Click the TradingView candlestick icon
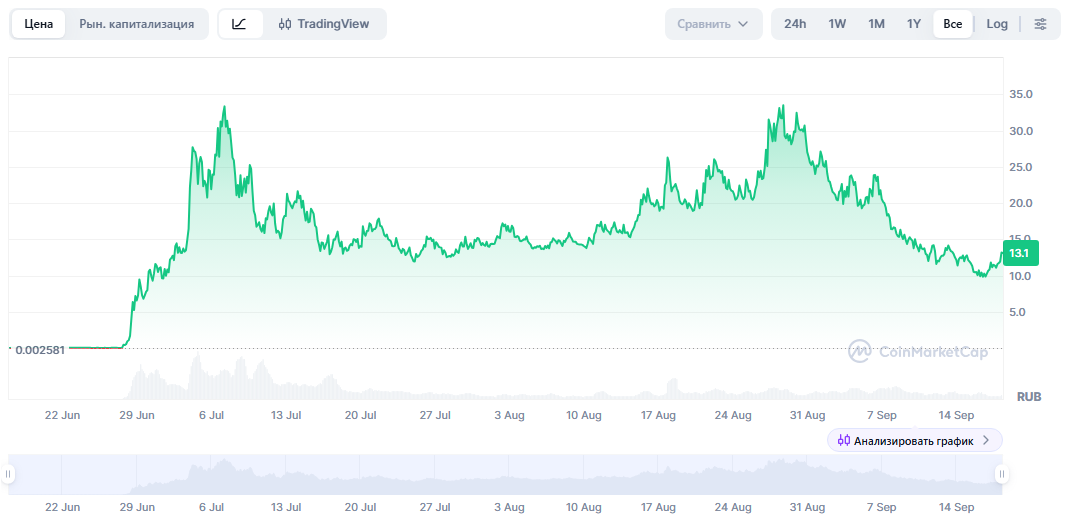Screen dimensions: 1065x523 (285, 24)
